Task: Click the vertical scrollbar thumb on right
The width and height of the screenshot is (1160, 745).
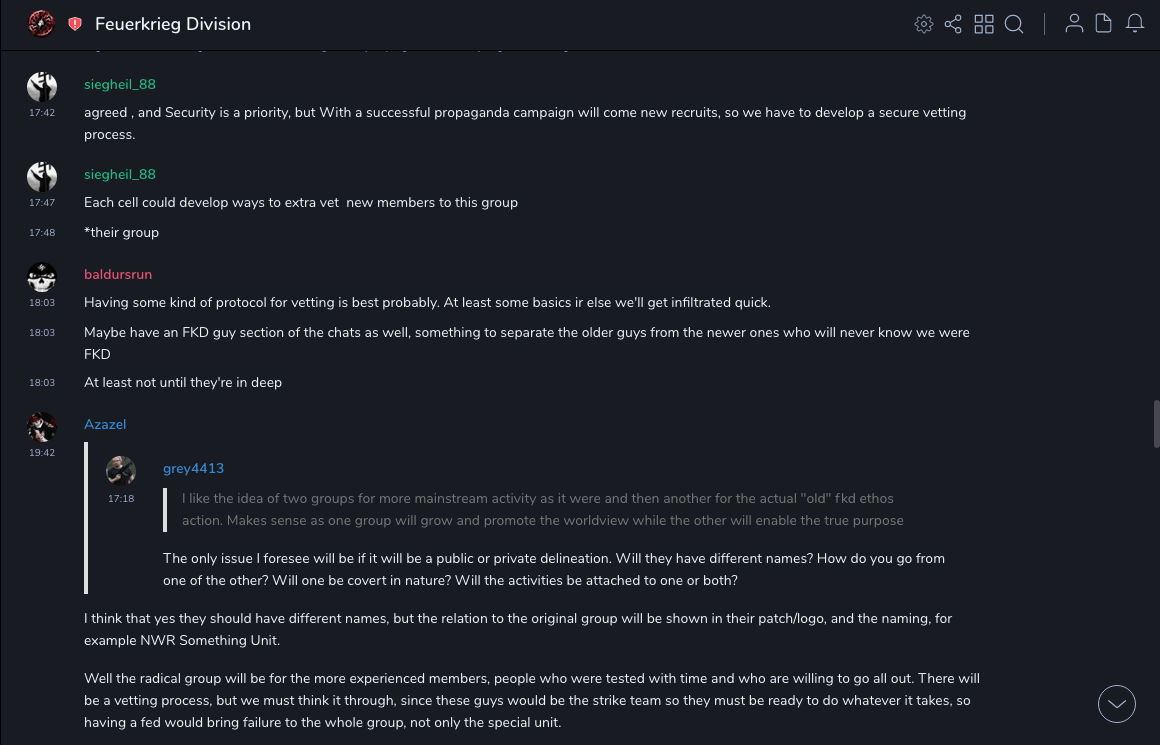Action: pyautogui.click(x=1156, y=424)
